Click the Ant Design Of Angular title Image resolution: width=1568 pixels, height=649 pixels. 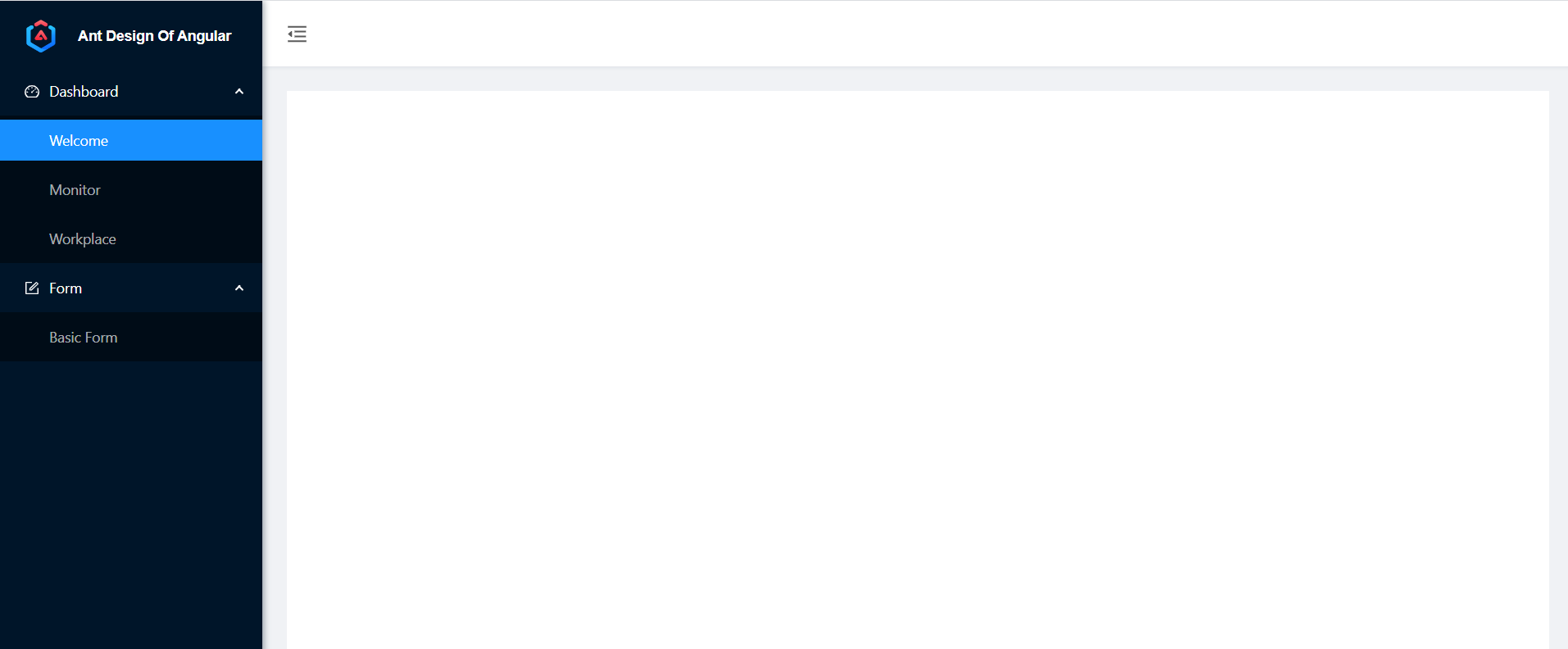point(155,36)
